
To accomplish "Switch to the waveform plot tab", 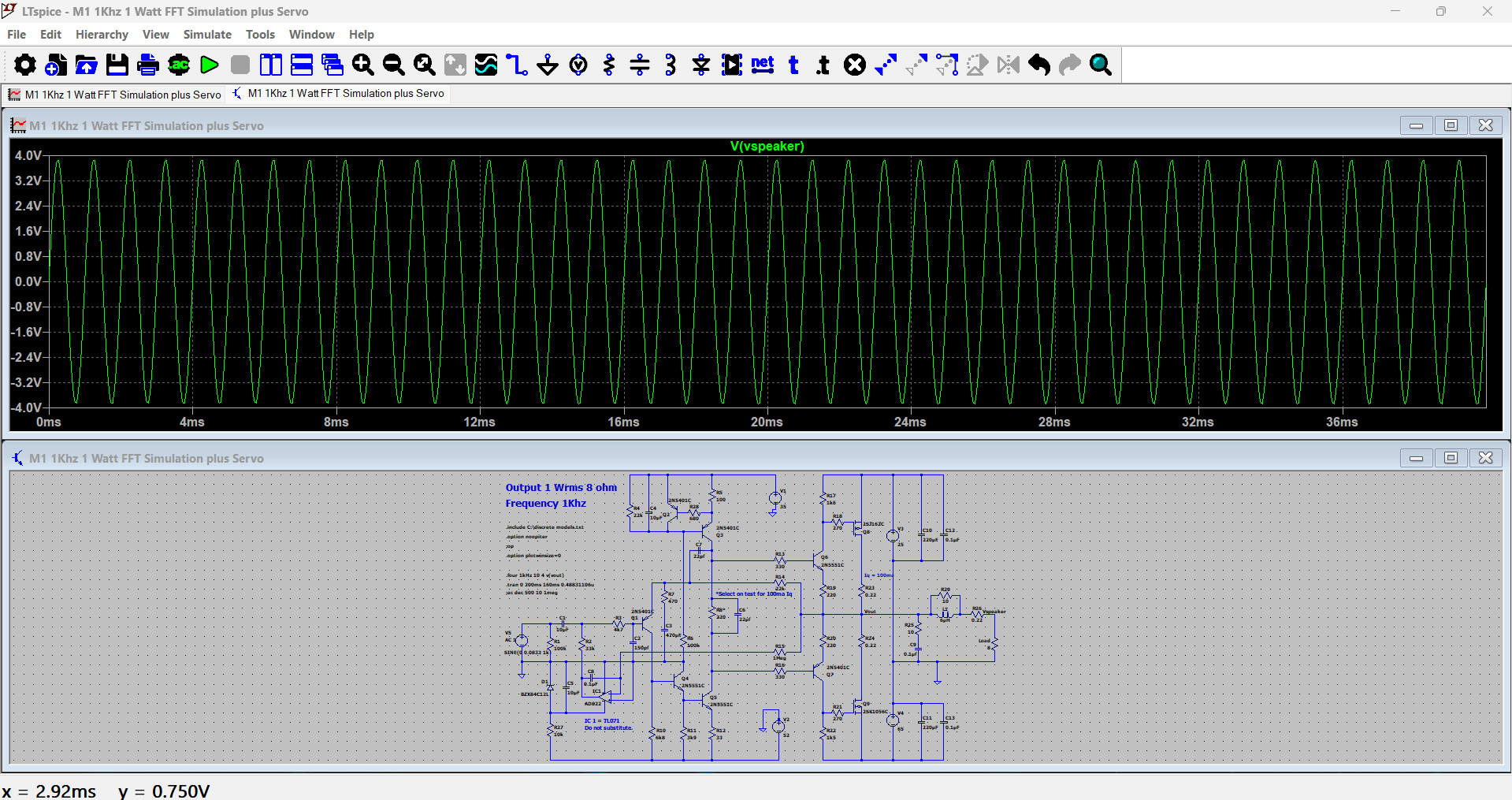I will 114,95.
